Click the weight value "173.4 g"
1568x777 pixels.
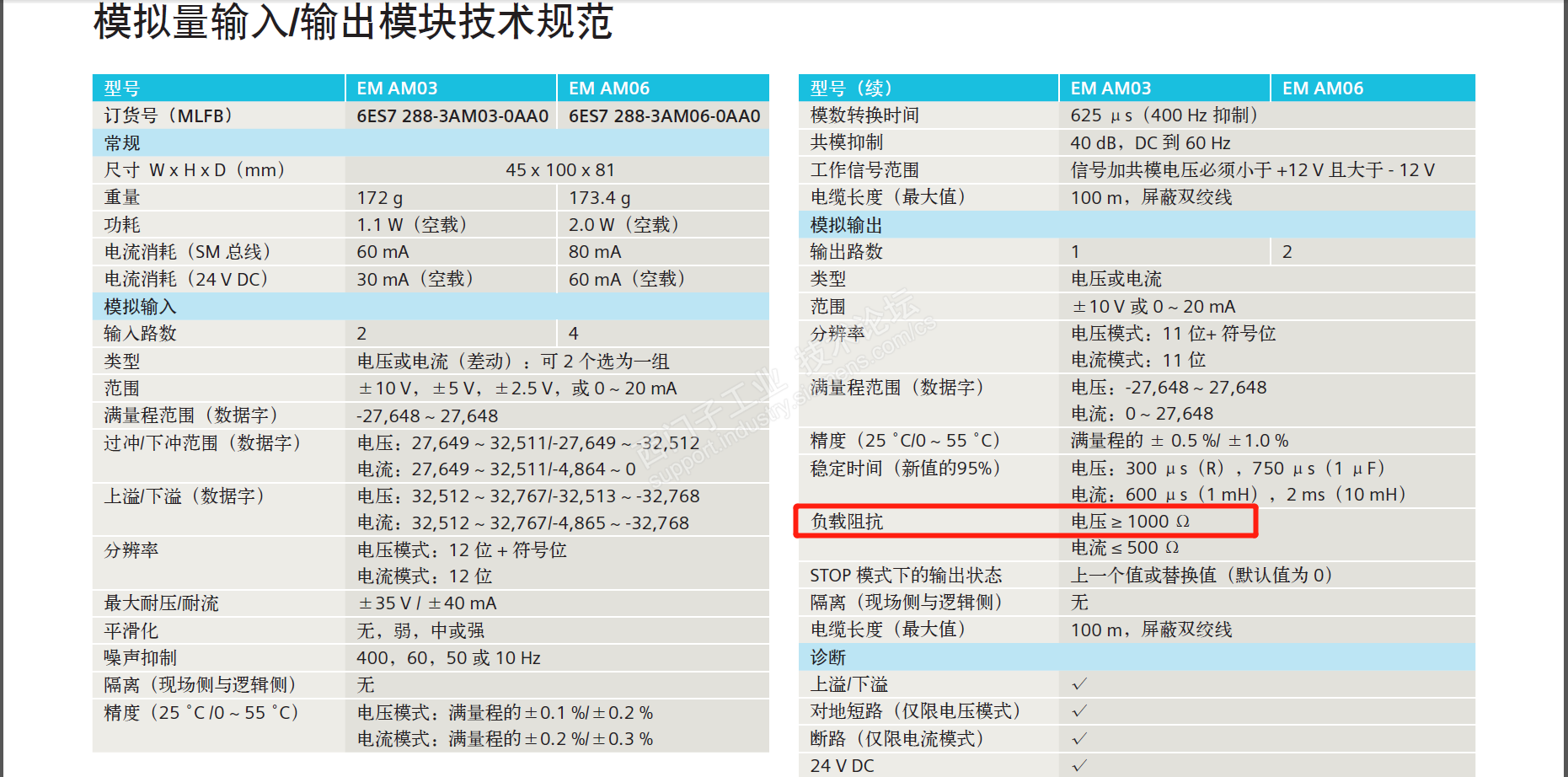[600, 197]
